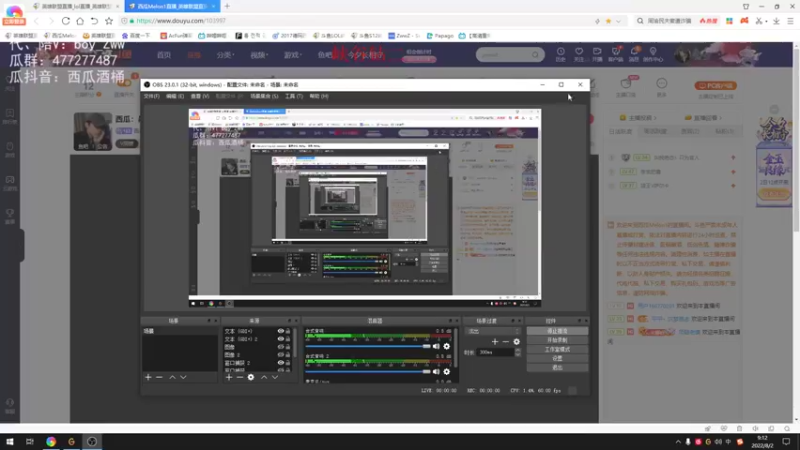Toggle visibility of 文本 (GDI+) source
The height and width of the screenshot is (450, 800).
(281, 331)
